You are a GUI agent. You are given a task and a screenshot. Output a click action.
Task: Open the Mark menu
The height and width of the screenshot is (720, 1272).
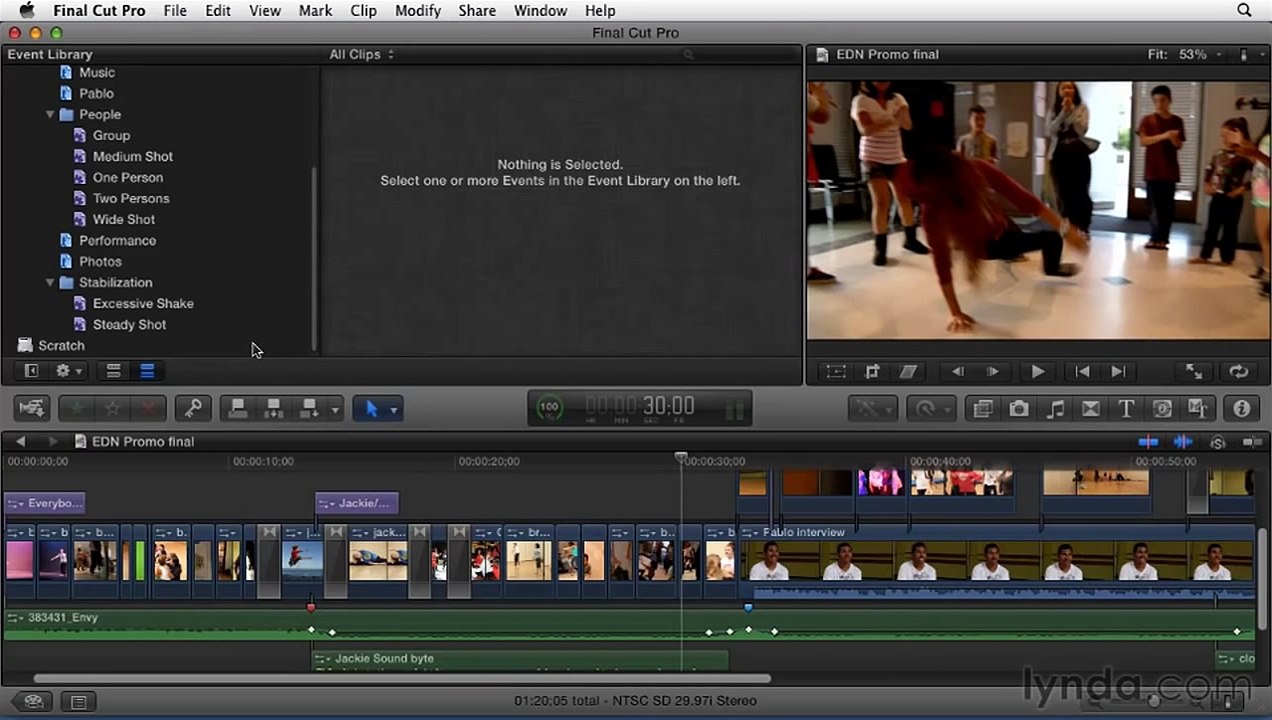point(315,10)
